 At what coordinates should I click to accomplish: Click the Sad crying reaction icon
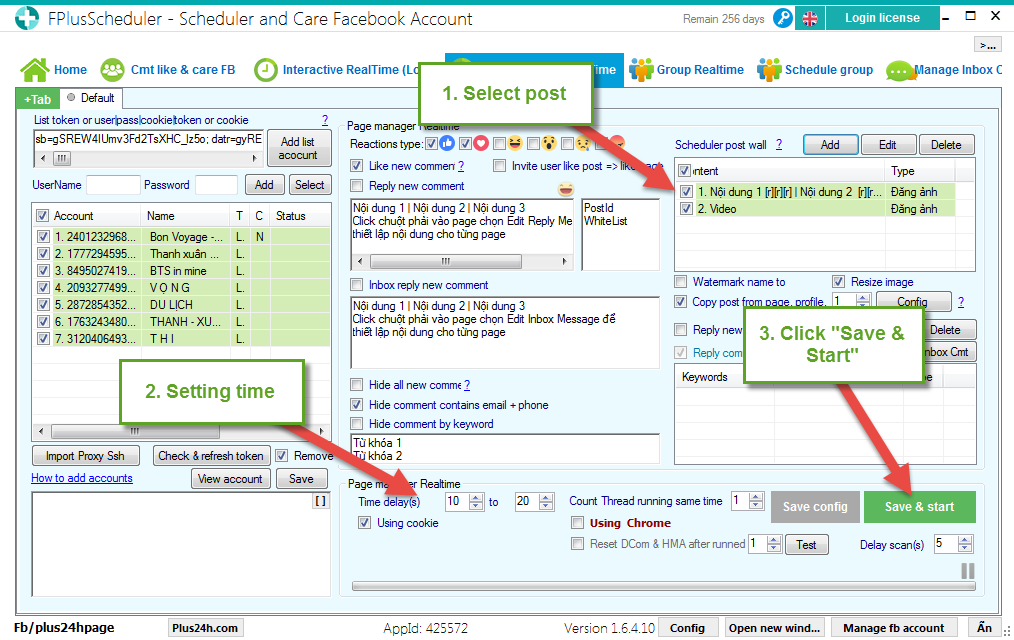[x=583, y=144]
